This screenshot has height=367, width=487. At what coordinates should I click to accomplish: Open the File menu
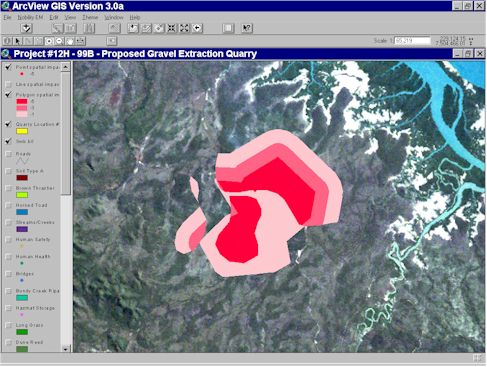coord(7,17)
